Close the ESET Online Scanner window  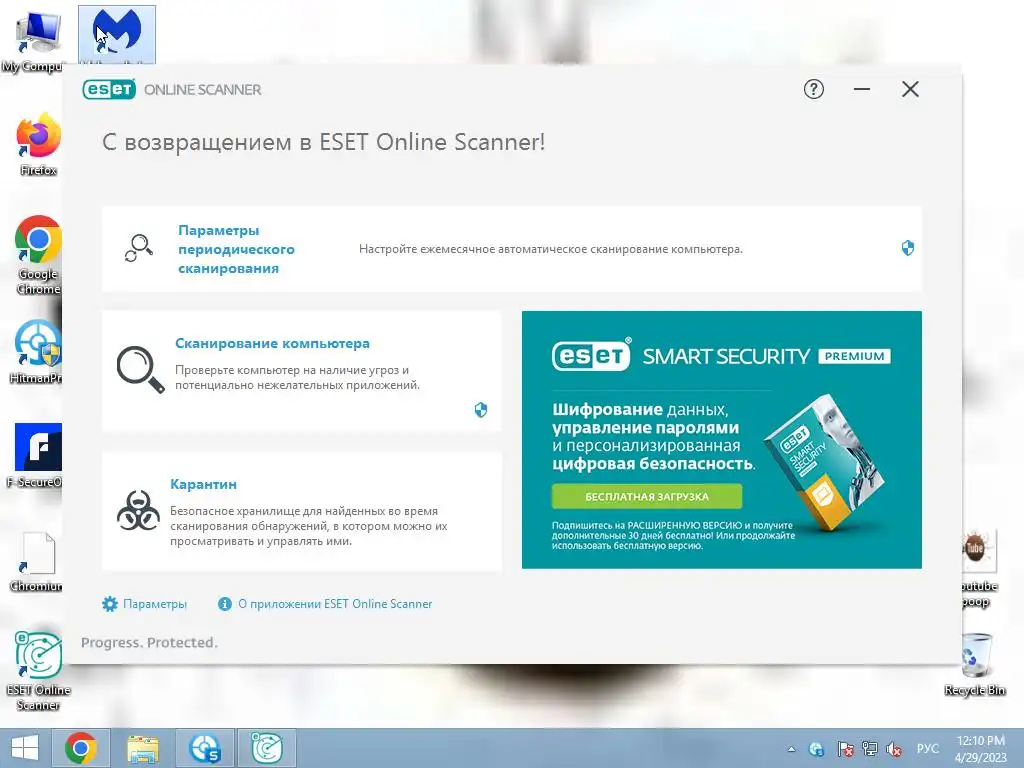pyautogui.click(x=910, y=89)
